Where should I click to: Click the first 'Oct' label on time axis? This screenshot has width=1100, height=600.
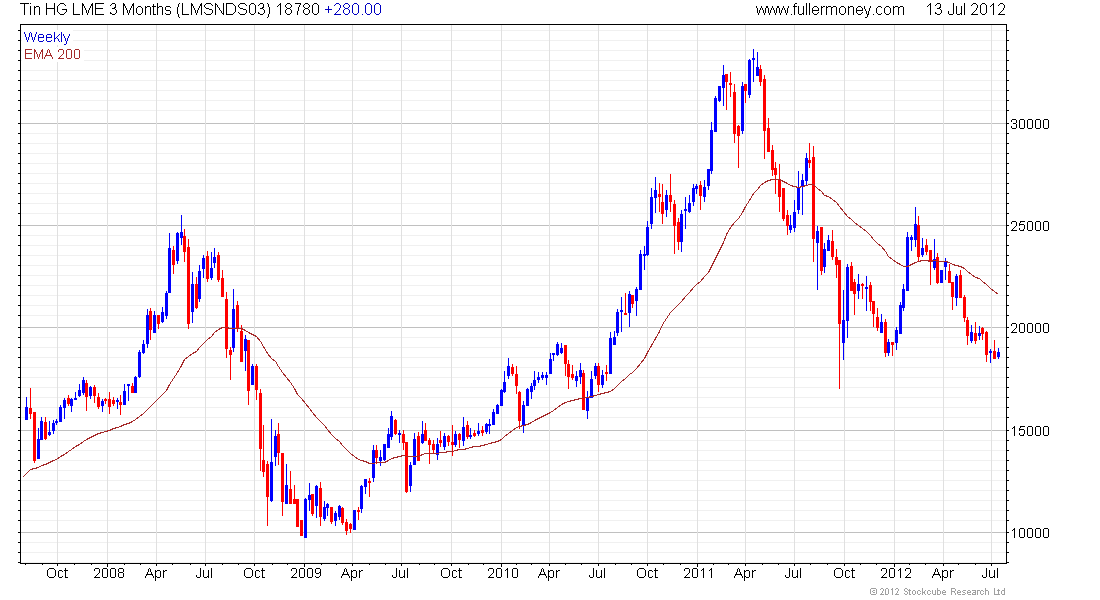point(57,573)
